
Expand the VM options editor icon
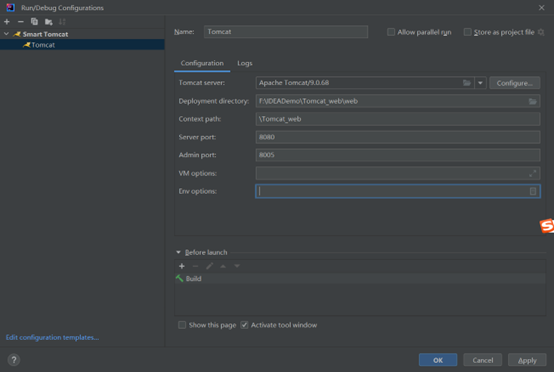pos(532,173)
